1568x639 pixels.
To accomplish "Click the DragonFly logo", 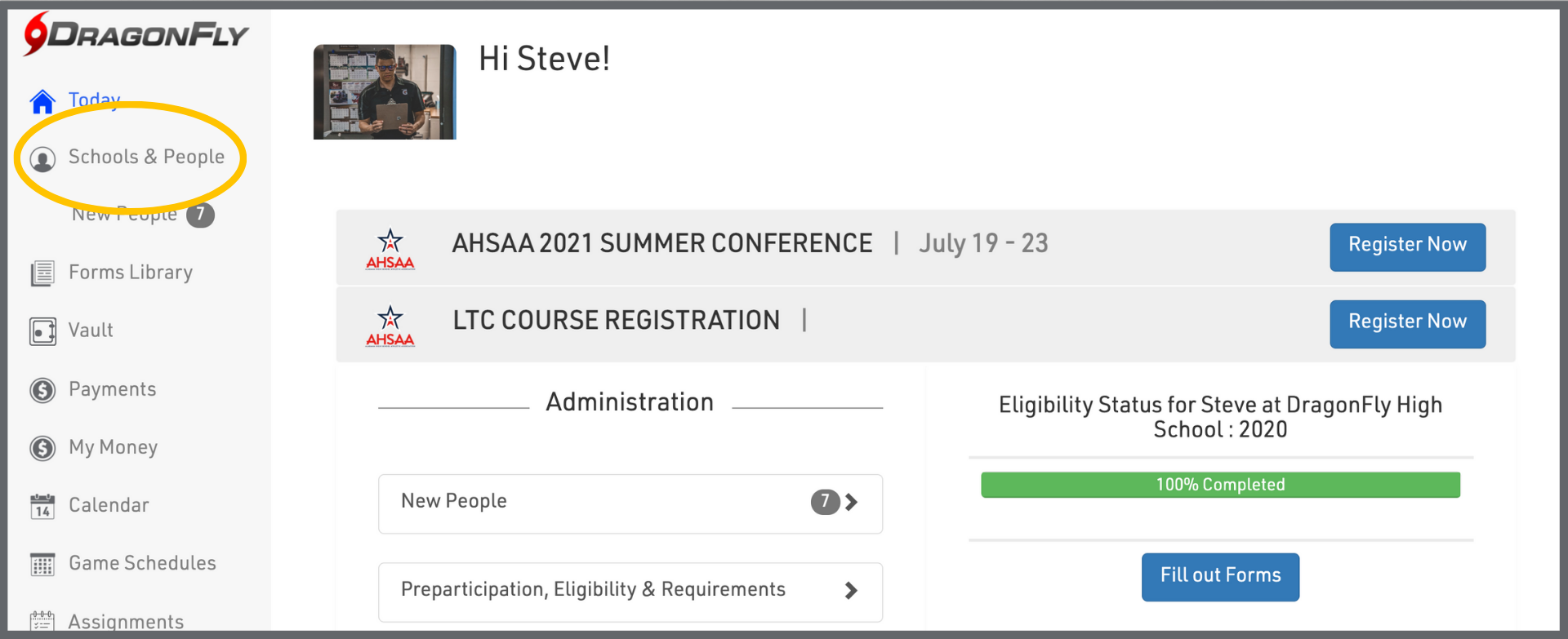I will click(x=136, y=34).
